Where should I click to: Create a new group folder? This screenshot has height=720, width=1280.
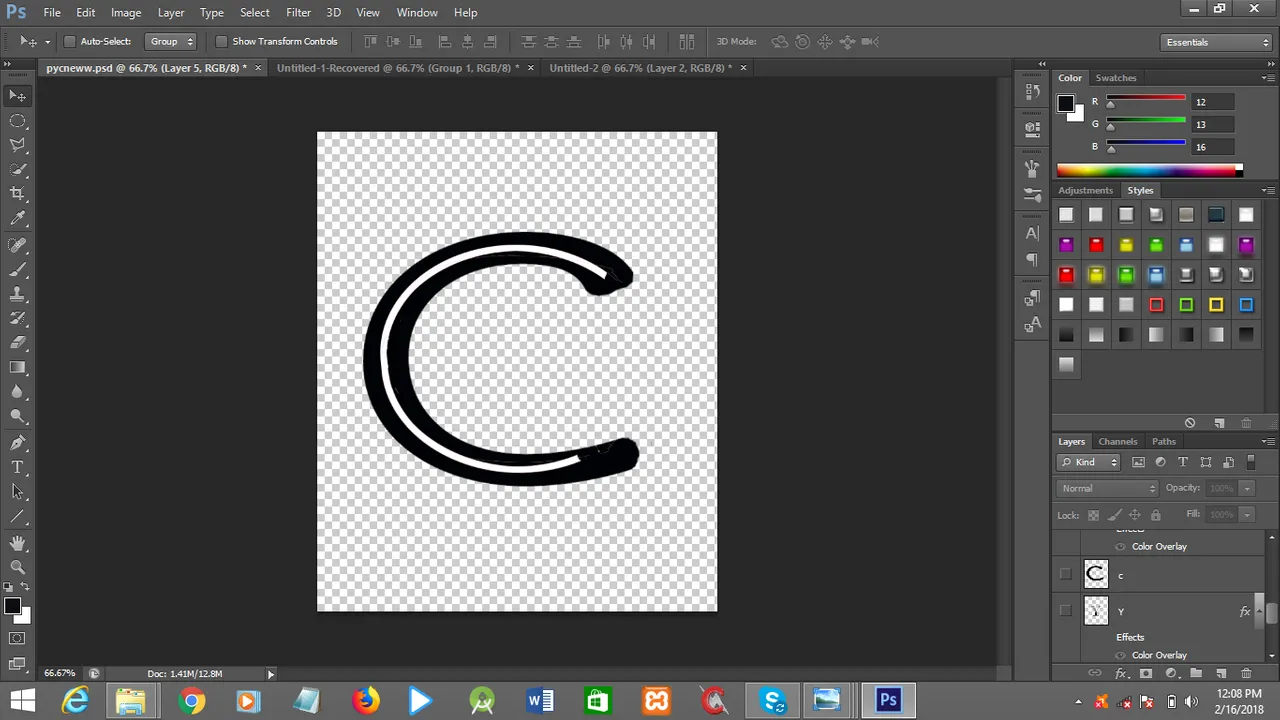[x=1196, y=674]
